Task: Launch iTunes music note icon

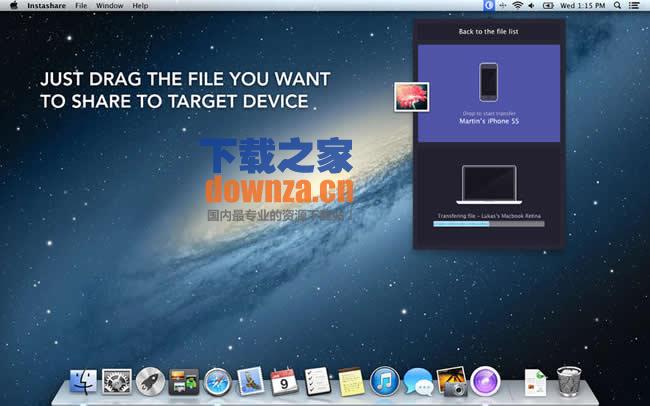Action: pyautogui.click(x=385, y=382)
